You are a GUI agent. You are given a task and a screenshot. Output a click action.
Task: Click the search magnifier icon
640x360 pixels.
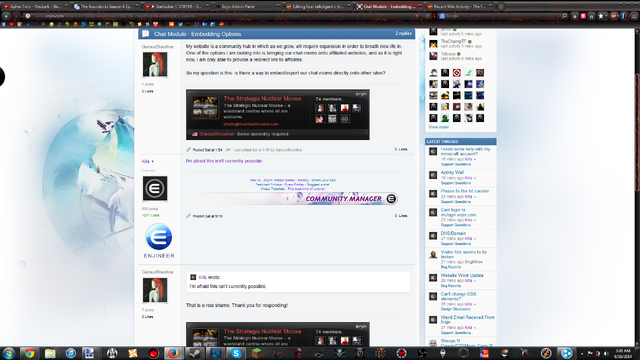pos(564,16)
